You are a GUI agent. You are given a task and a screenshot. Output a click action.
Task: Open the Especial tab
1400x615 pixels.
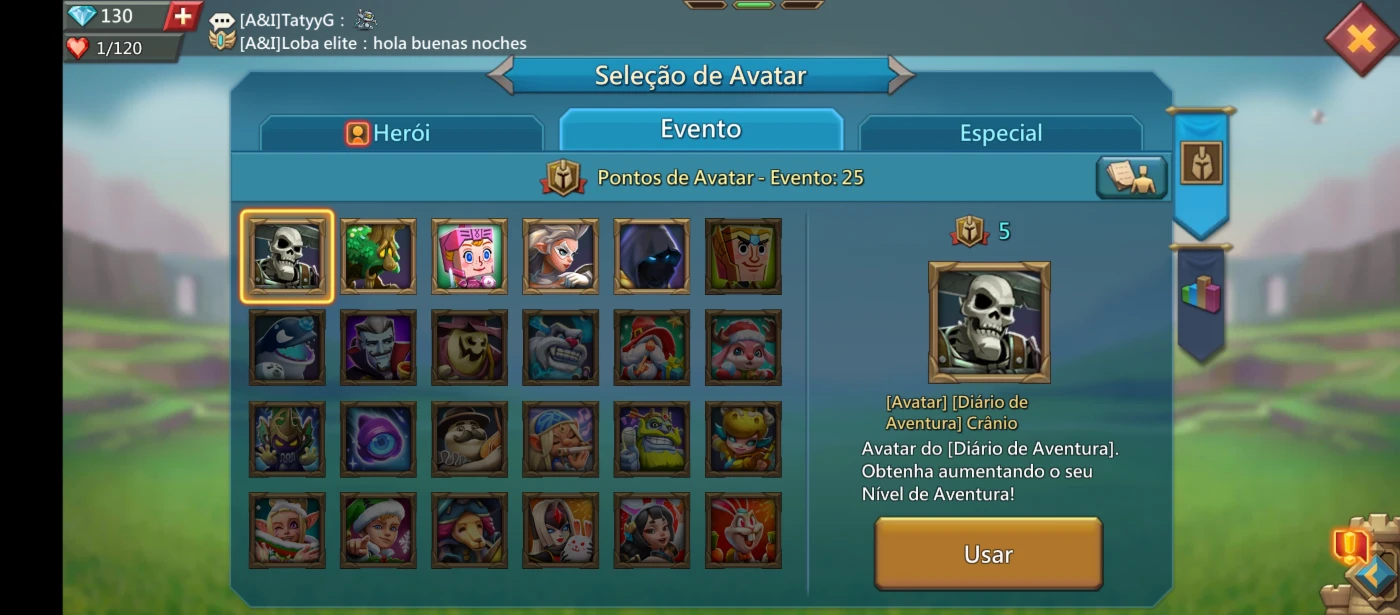pyautogui.click(x=1001, y=133)
